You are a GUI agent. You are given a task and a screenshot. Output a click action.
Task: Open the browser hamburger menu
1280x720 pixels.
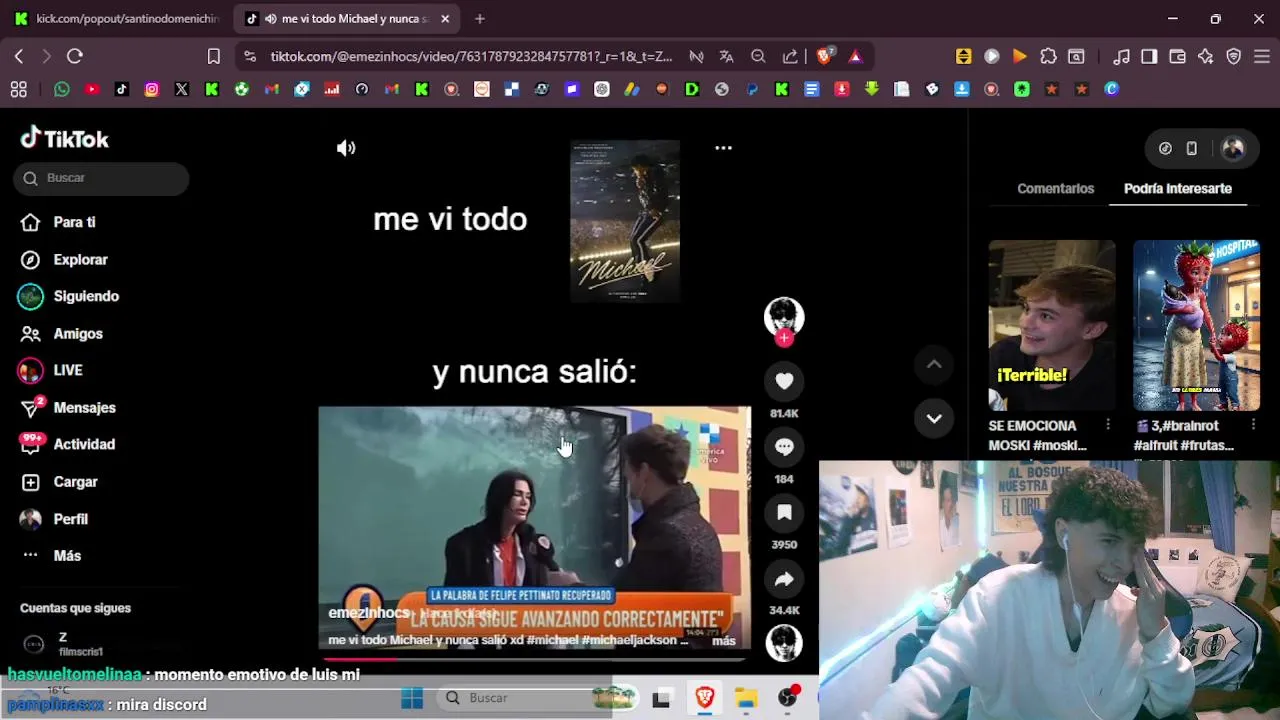point(1261,56)
